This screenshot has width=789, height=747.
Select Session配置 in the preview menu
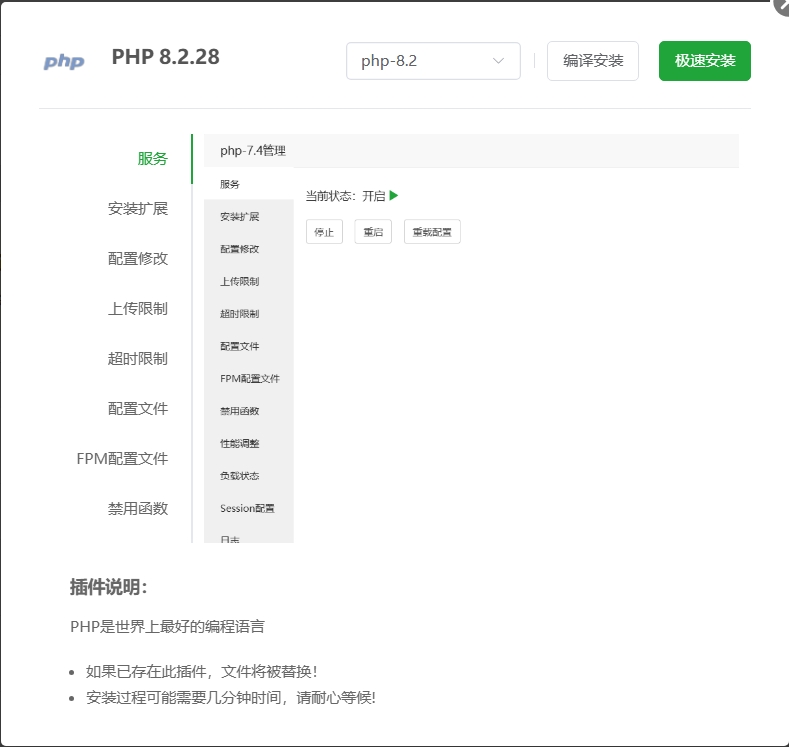pyautogui.click(x=247, y=508)
